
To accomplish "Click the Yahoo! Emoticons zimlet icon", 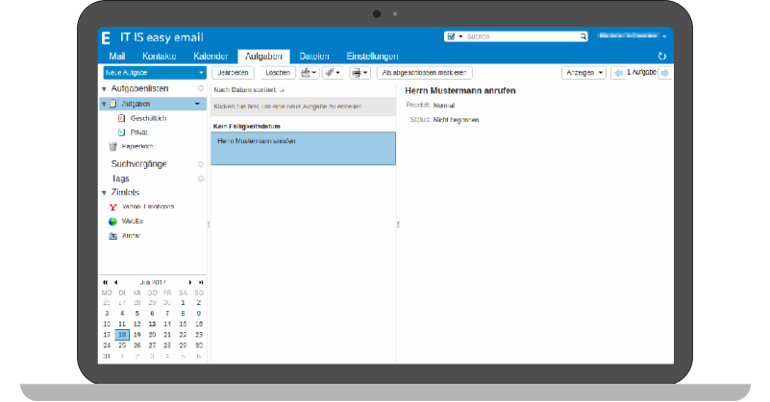I will [113, 207].
